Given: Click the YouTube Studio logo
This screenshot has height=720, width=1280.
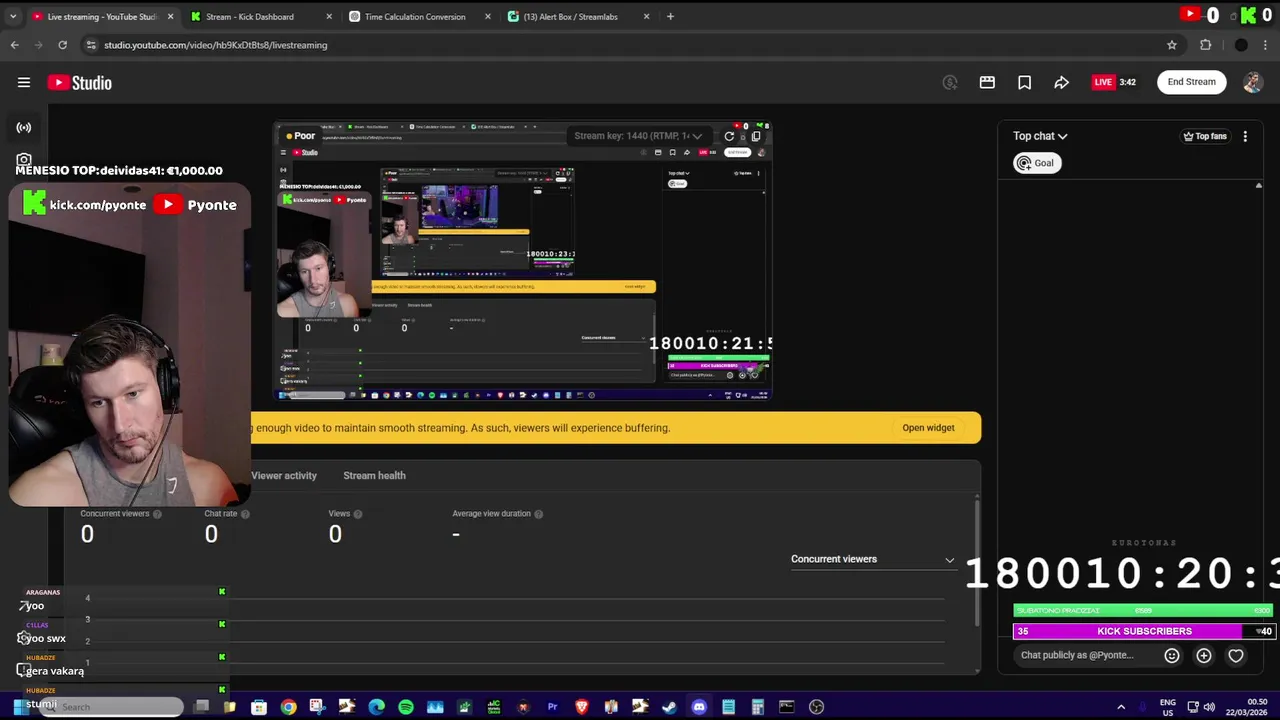Looking at the screenshot, I should [x=79, y=83].
